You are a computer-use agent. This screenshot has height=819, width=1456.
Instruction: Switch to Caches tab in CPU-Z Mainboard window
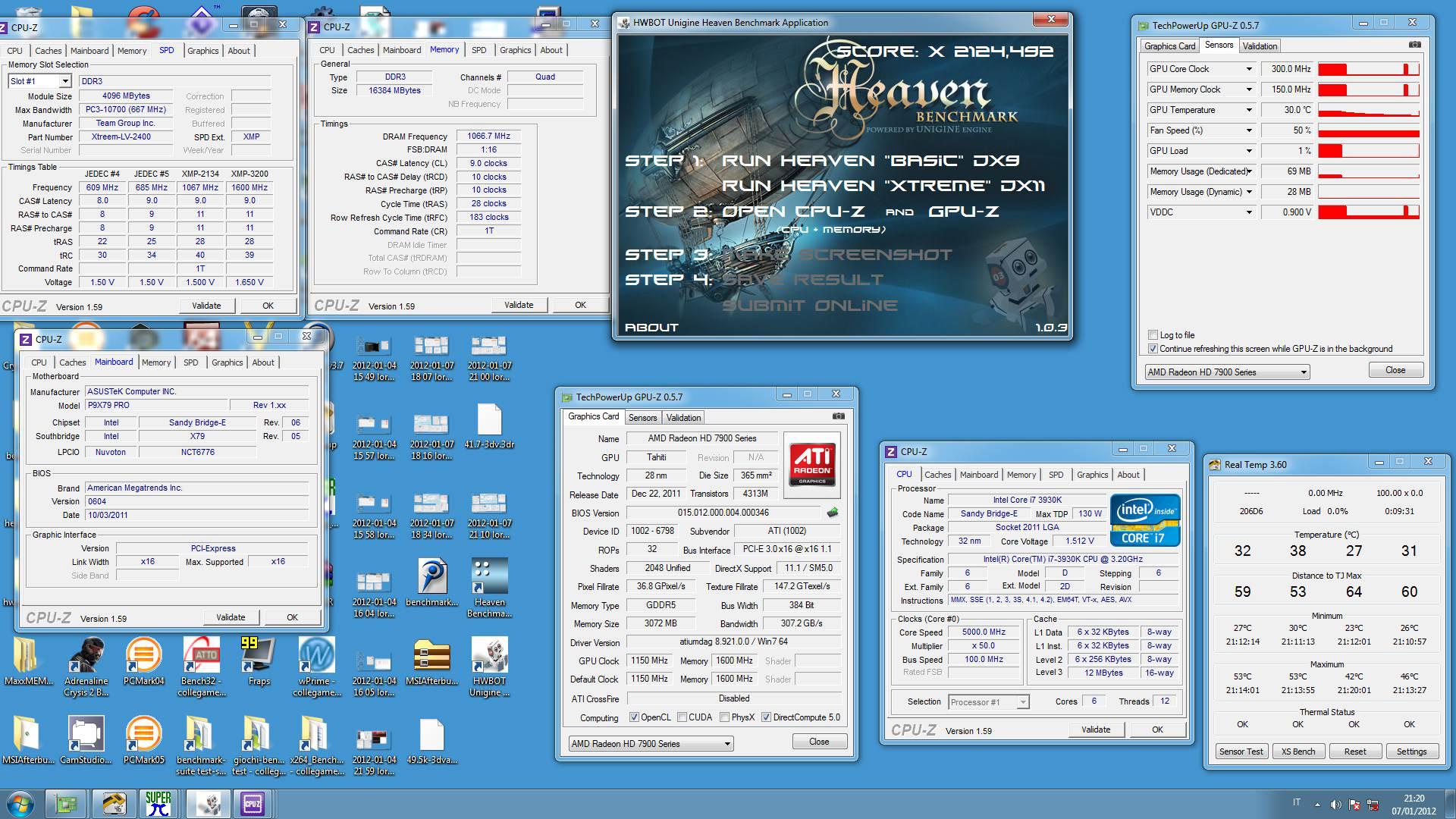pyautogui.click(x=72, y=362)
